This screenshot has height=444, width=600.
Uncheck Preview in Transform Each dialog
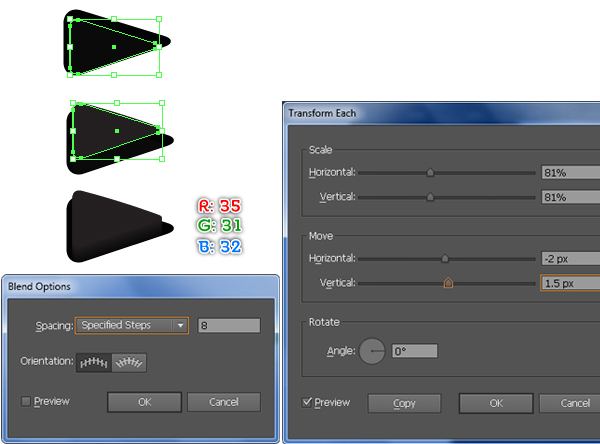(x=307, y=402)
